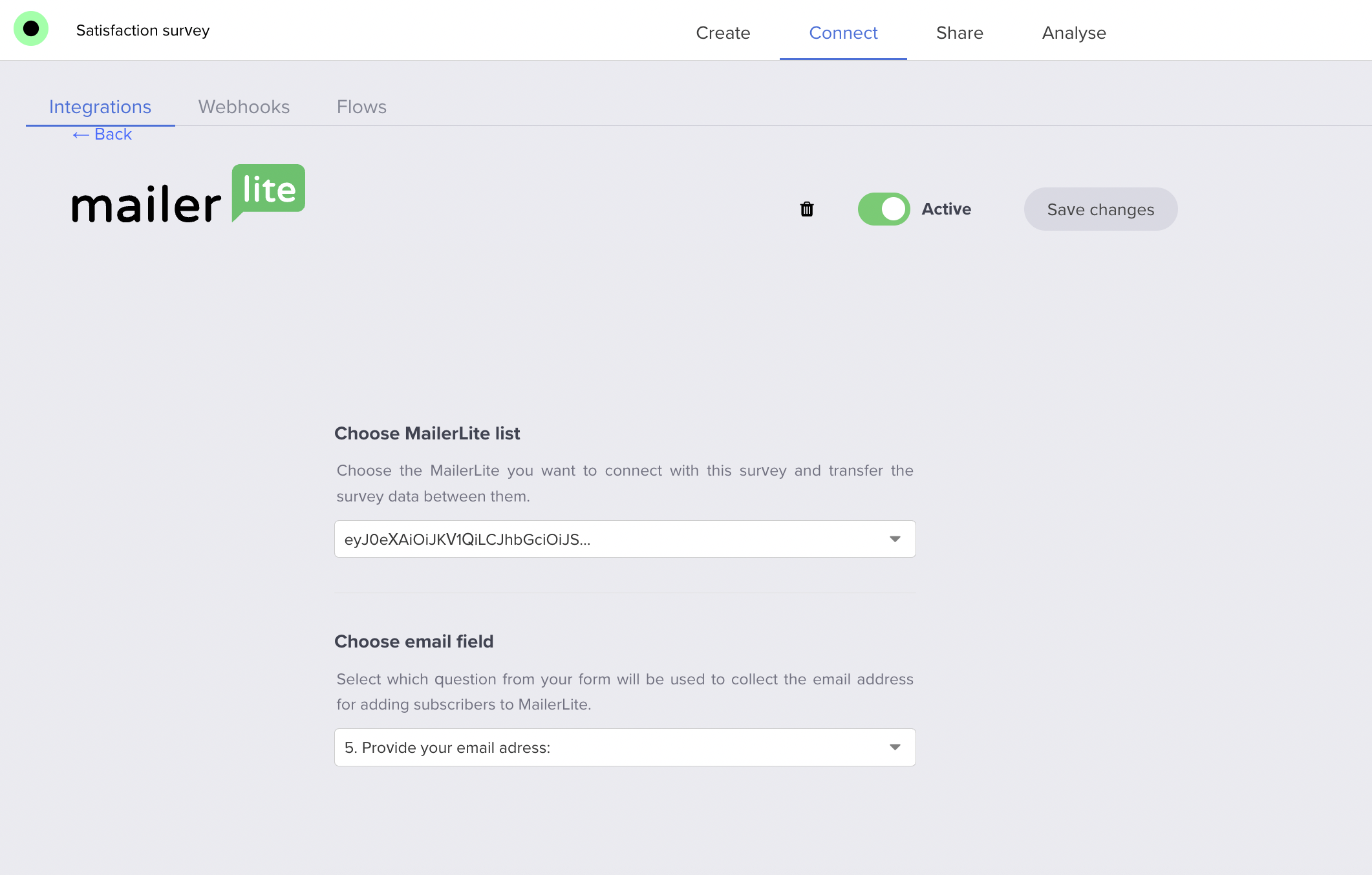The height and width of the screenshot is (875, 1372).
Task: Click the MailerLite logo image
Action: tap(188, 194)
